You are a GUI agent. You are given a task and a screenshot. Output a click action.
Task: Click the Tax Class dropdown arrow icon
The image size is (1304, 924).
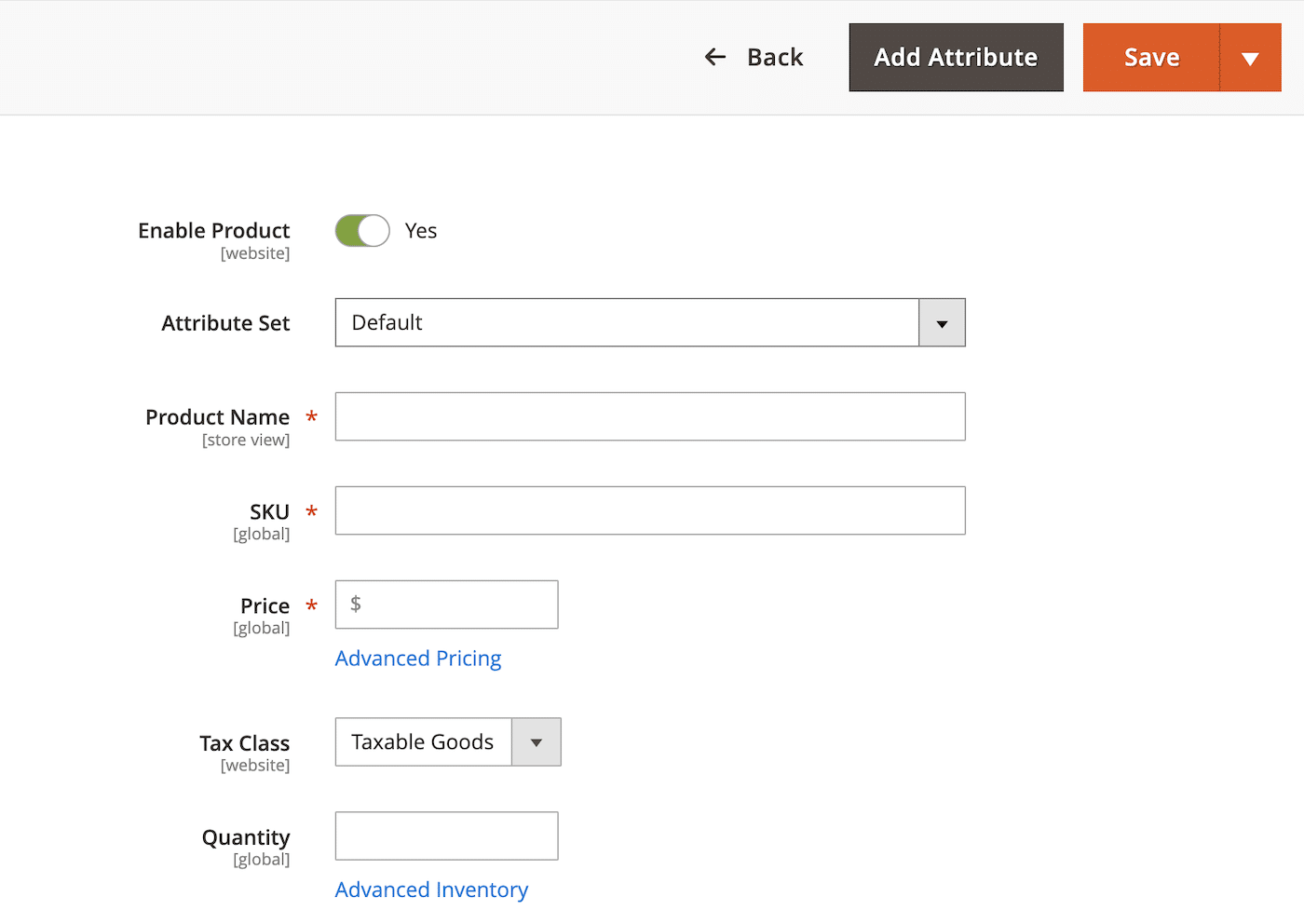point(537,742)
